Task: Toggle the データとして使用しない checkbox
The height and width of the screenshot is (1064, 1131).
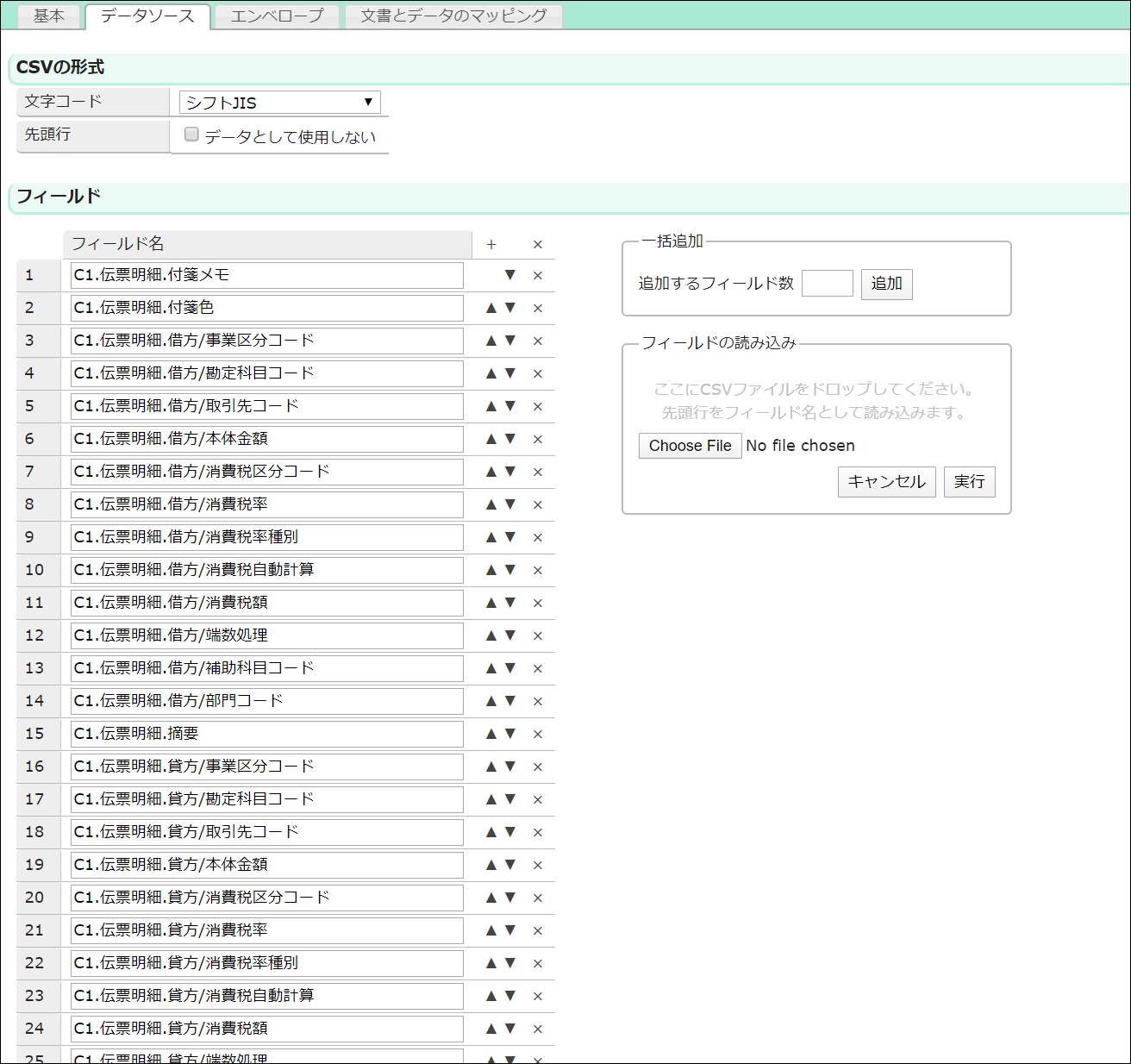Action: pyautogui.click(x=192, y=135)
